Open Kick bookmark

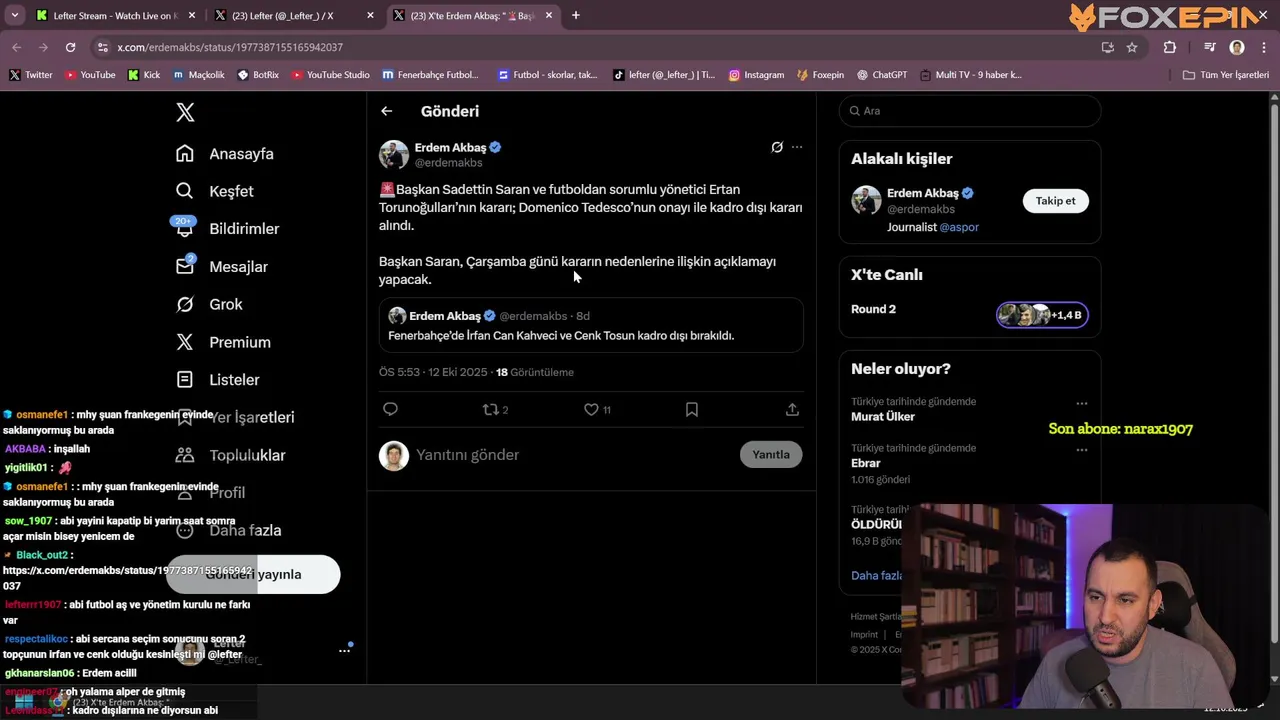pos(144,75)
